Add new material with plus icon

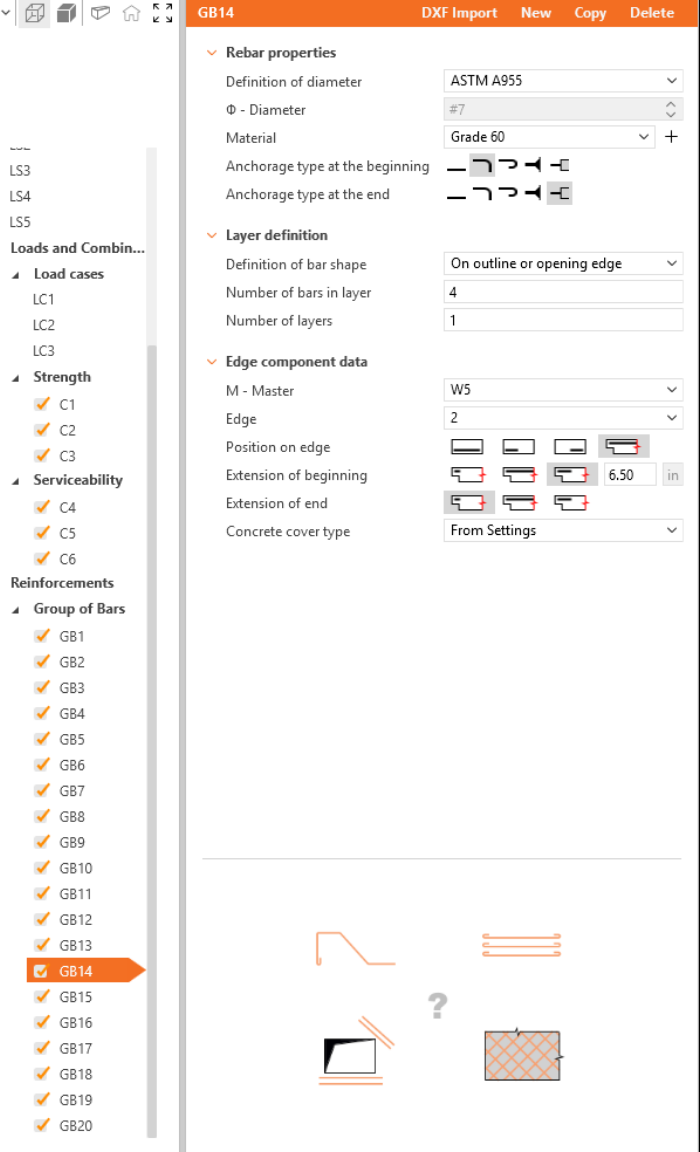[x=671, y=137]
